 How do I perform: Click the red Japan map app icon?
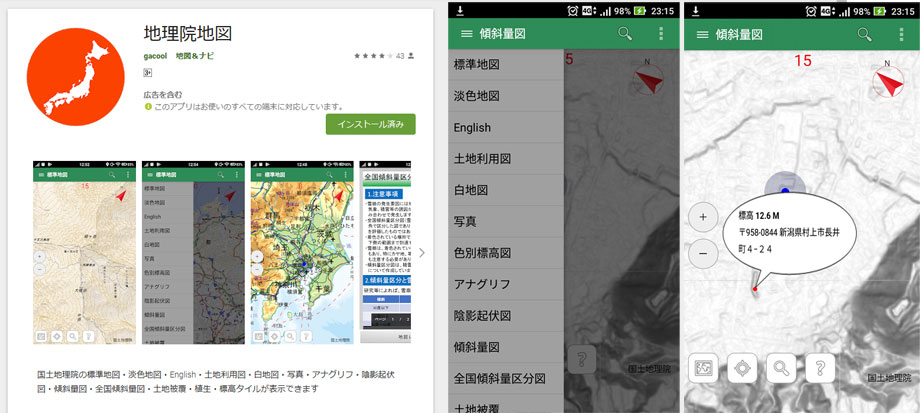tap(76, 76)
